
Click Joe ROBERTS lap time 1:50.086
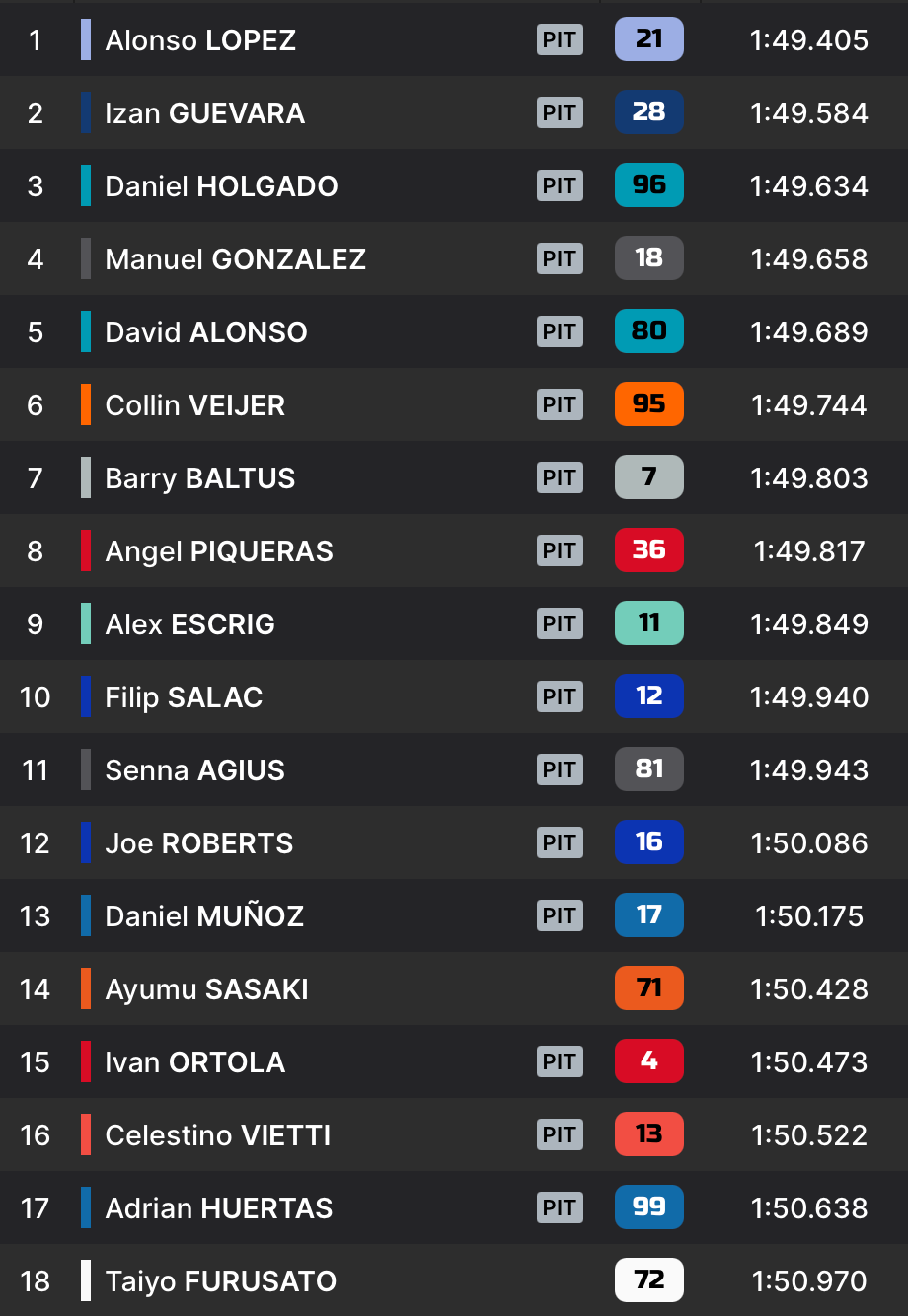[x=809, y=843]
